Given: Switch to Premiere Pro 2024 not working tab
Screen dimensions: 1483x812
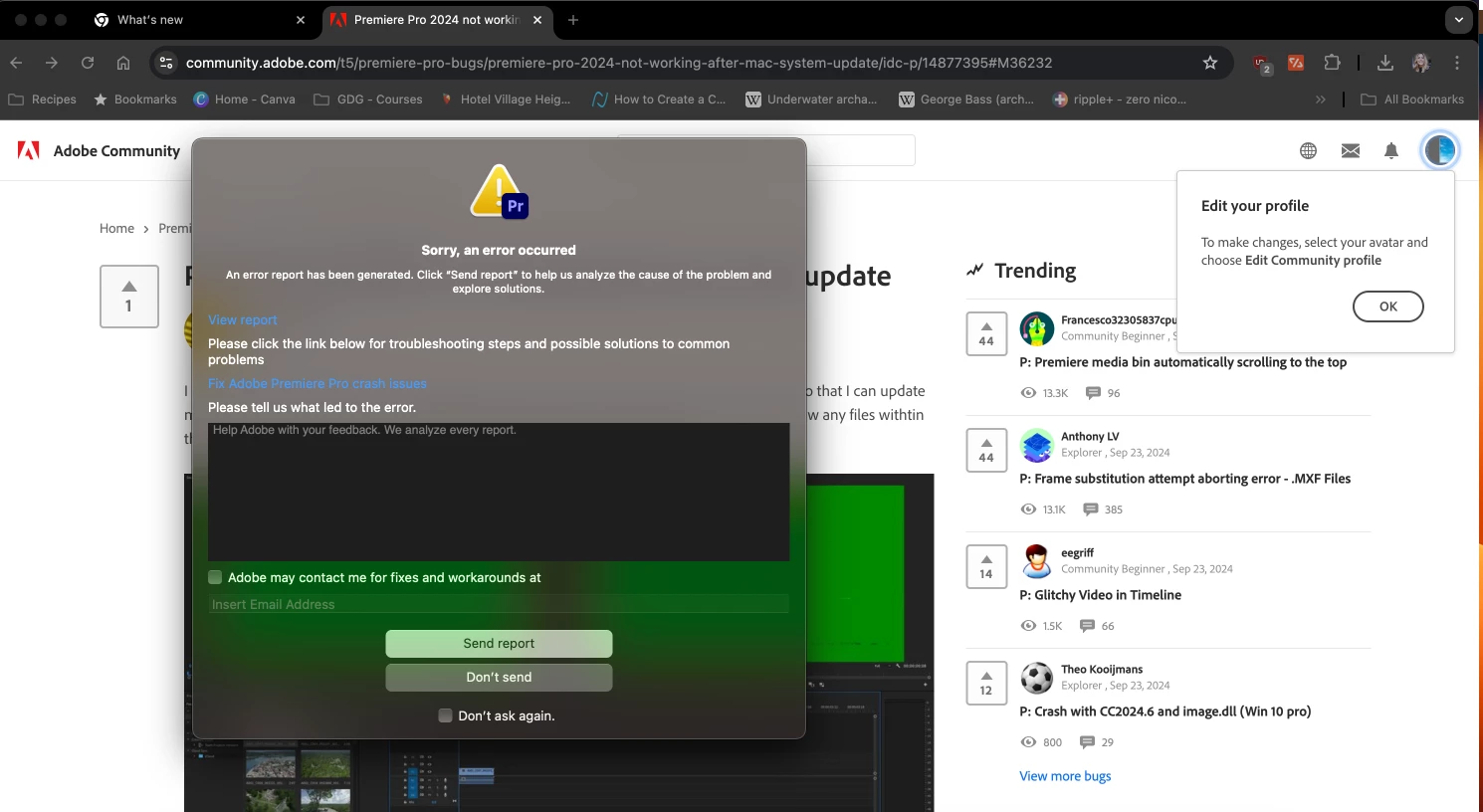Looking at the screenshot, I should [x=436, y=20].
